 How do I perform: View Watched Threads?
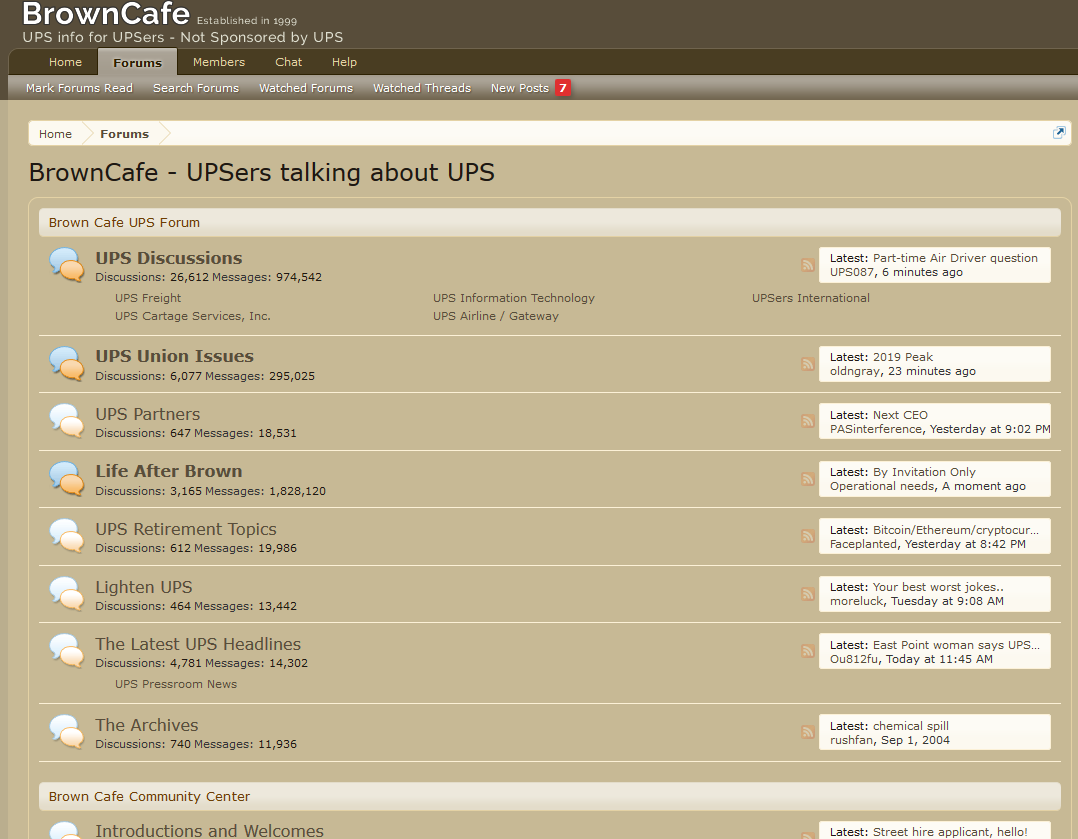point(422,88)
